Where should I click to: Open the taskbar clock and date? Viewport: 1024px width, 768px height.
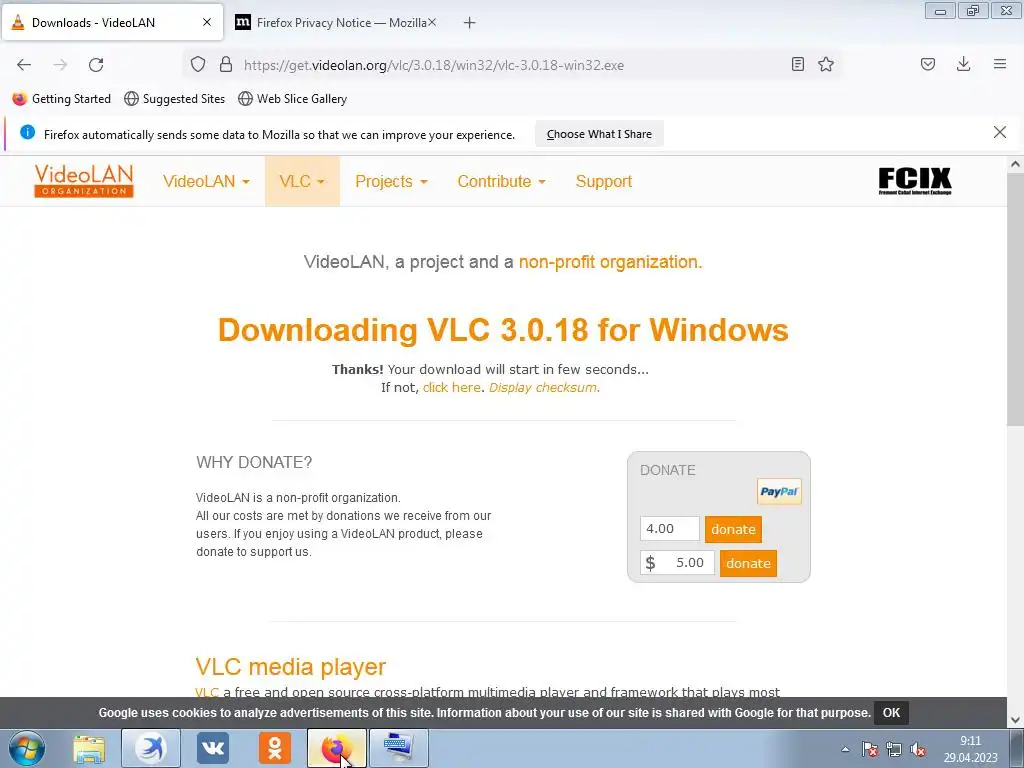point(970,749)
